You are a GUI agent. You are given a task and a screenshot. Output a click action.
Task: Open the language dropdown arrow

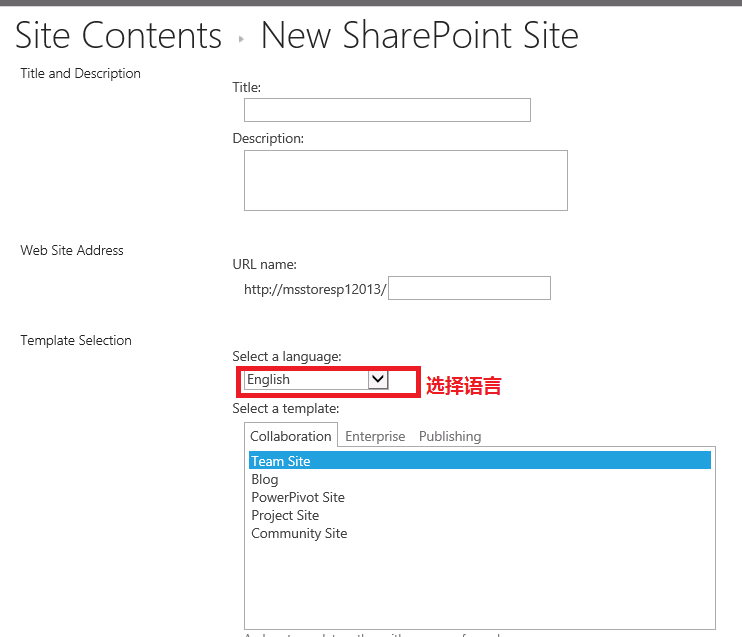point(378,379)
